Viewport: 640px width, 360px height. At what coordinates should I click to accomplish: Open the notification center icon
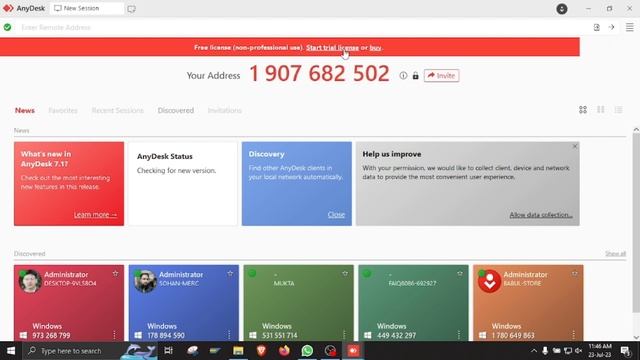pyautogui.click(x=625, y=351)
